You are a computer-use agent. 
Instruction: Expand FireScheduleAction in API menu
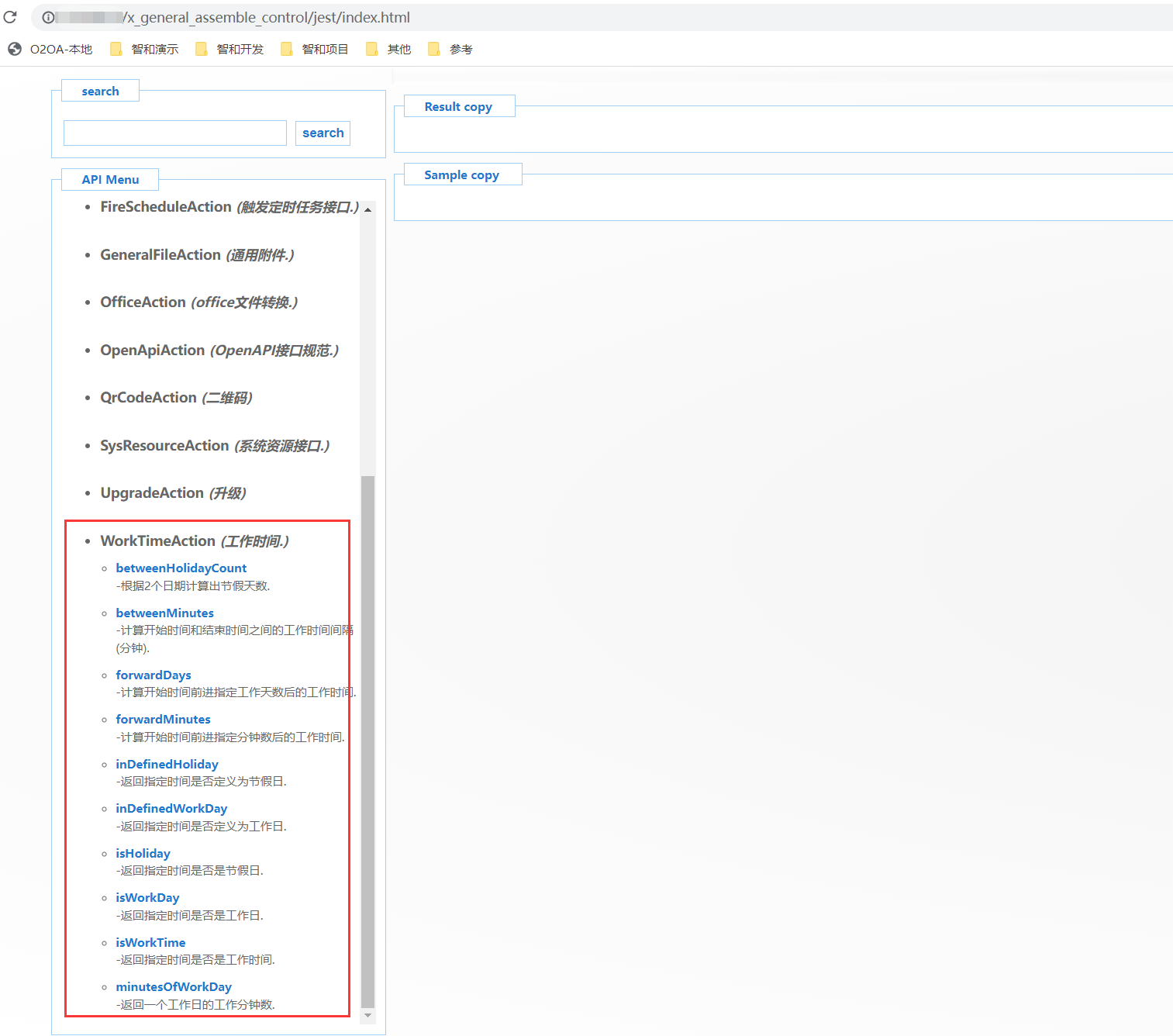tap(229, 207)
